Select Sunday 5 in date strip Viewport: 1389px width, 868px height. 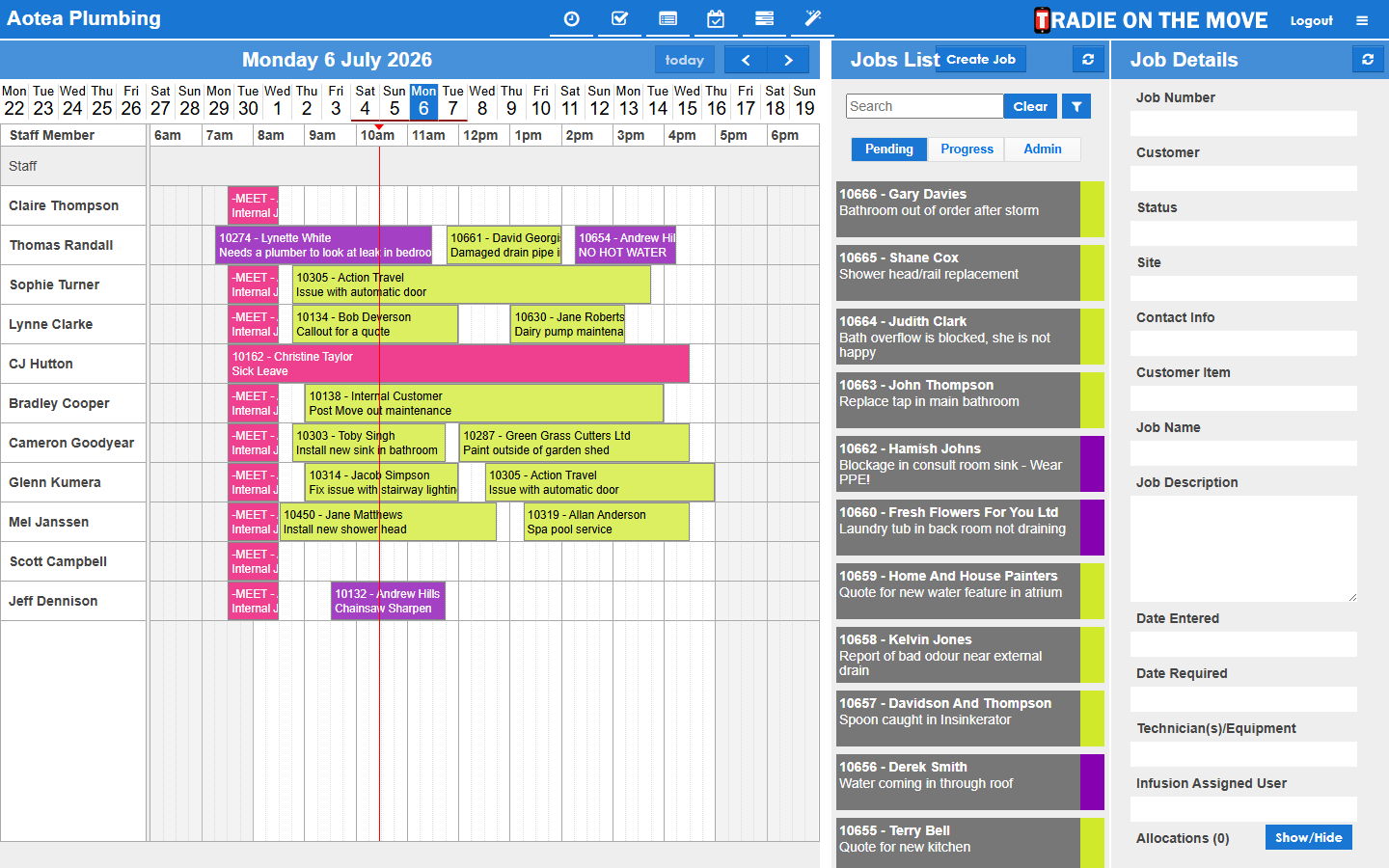[395, 101]
